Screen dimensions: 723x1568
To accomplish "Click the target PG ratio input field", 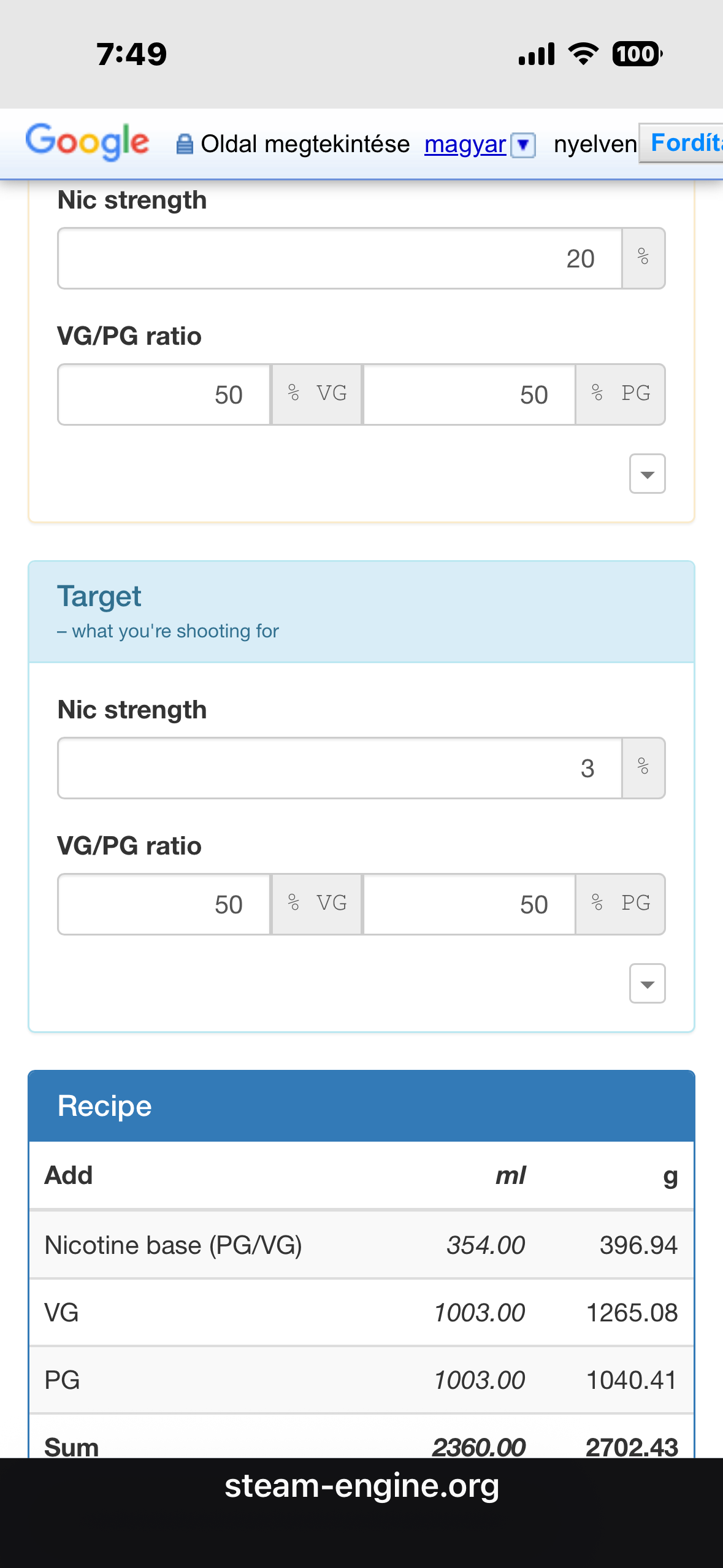I will (x=470, y=904).
